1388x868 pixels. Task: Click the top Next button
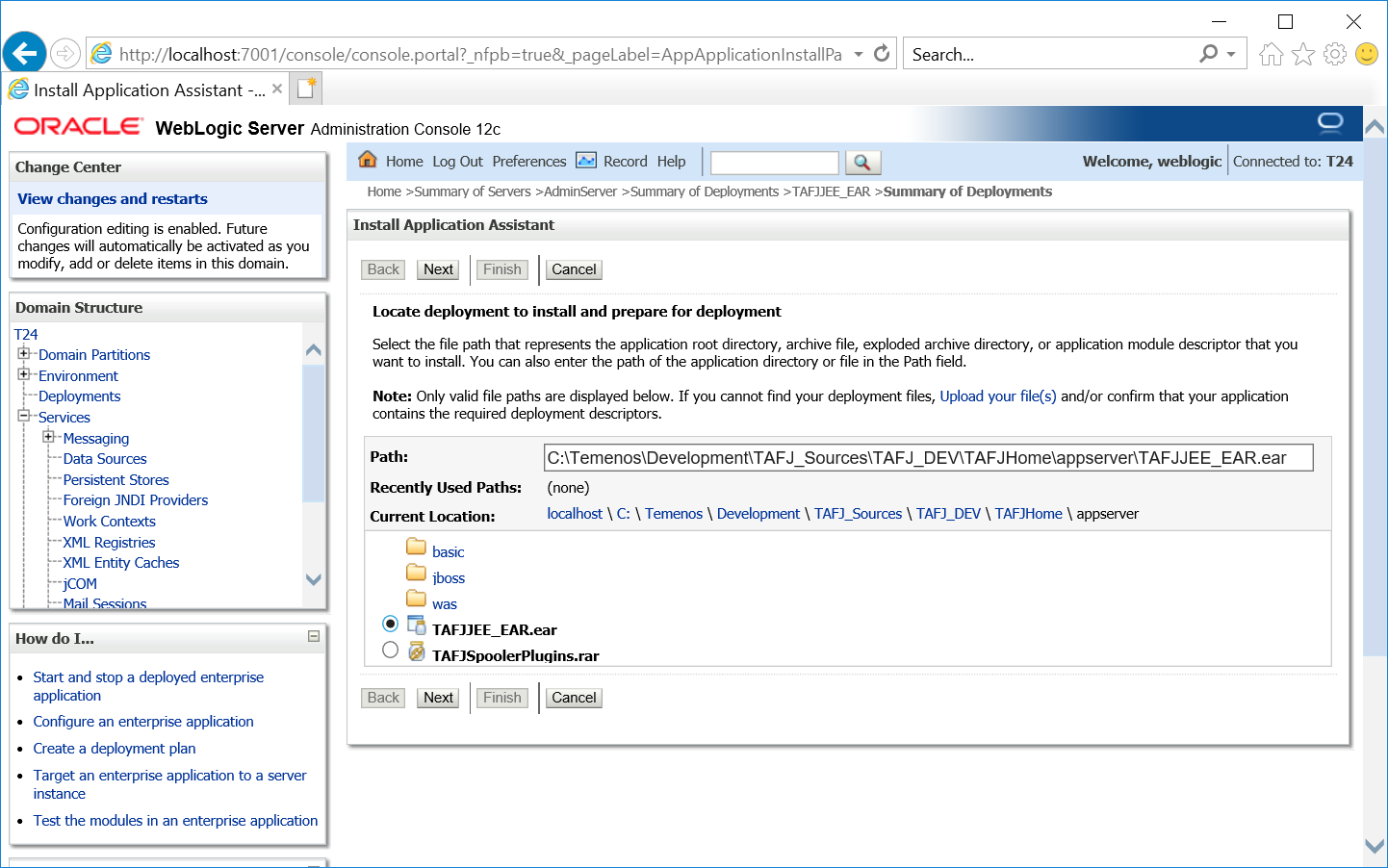438,269
